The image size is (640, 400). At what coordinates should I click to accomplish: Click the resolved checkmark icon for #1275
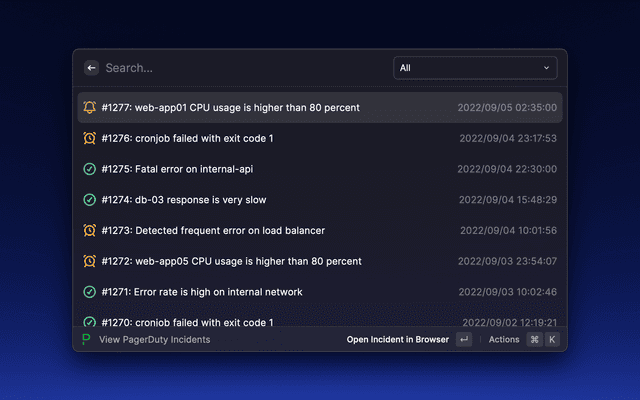pos(90,169)
